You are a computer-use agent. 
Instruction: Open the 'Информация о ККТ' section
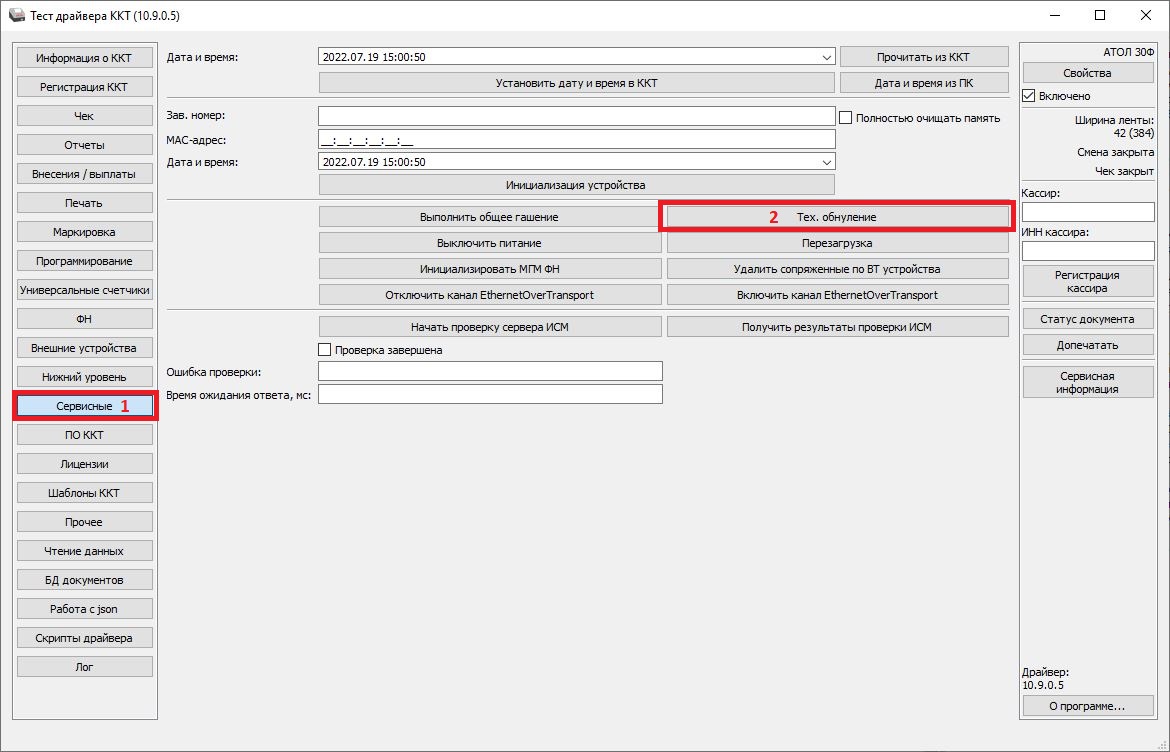point(85,58)
